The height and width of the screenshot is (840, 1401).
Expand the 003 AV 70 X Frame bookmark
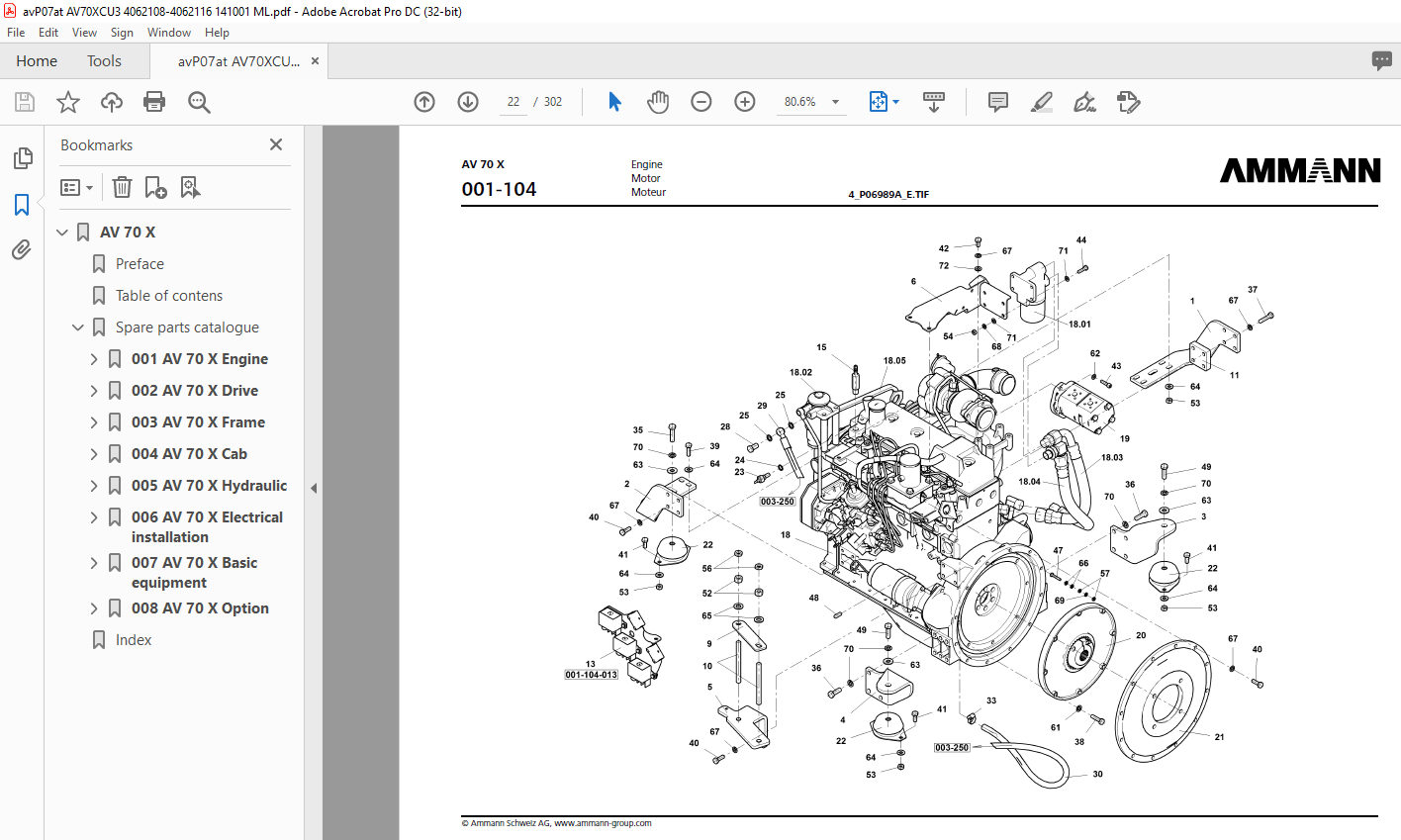(94, 422)
